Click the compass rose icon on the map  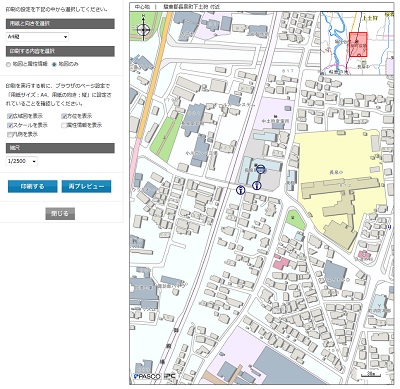(143, 29)
